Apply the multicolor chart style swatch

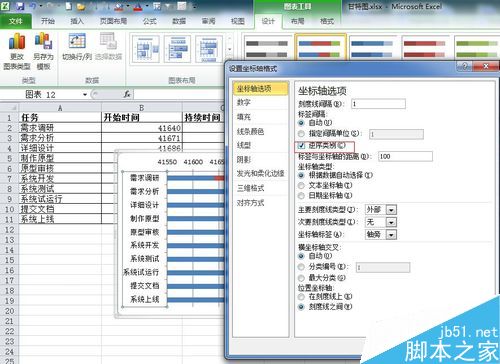pyautogui.click(x=320, y=48)
